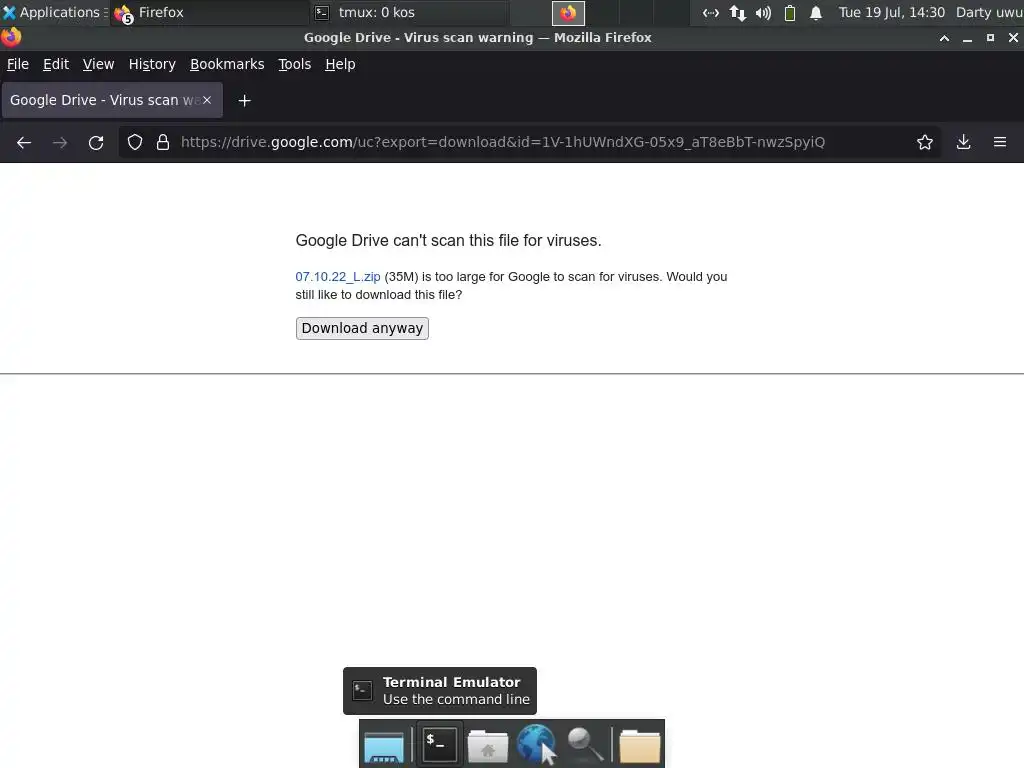Viewport: 1024px width, 768px height.
Task: Click the Download anyway button
Action: click(362, 328)
